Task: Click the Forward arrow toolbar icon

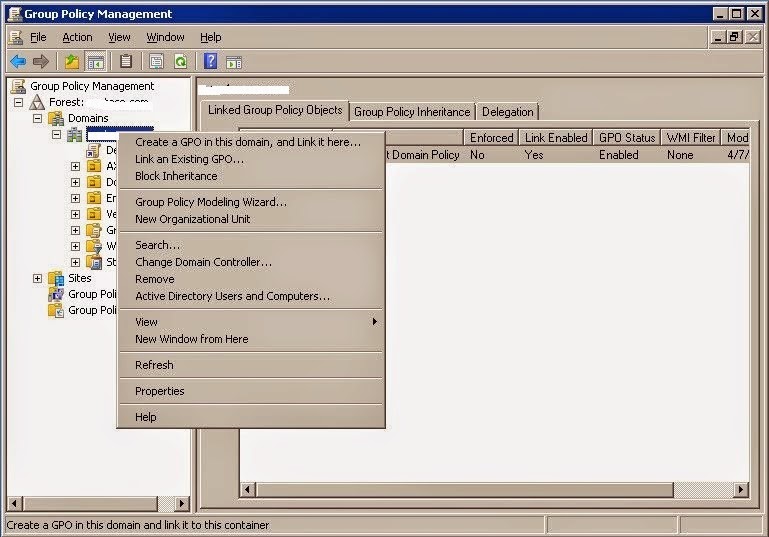Action: click(41, 62)
